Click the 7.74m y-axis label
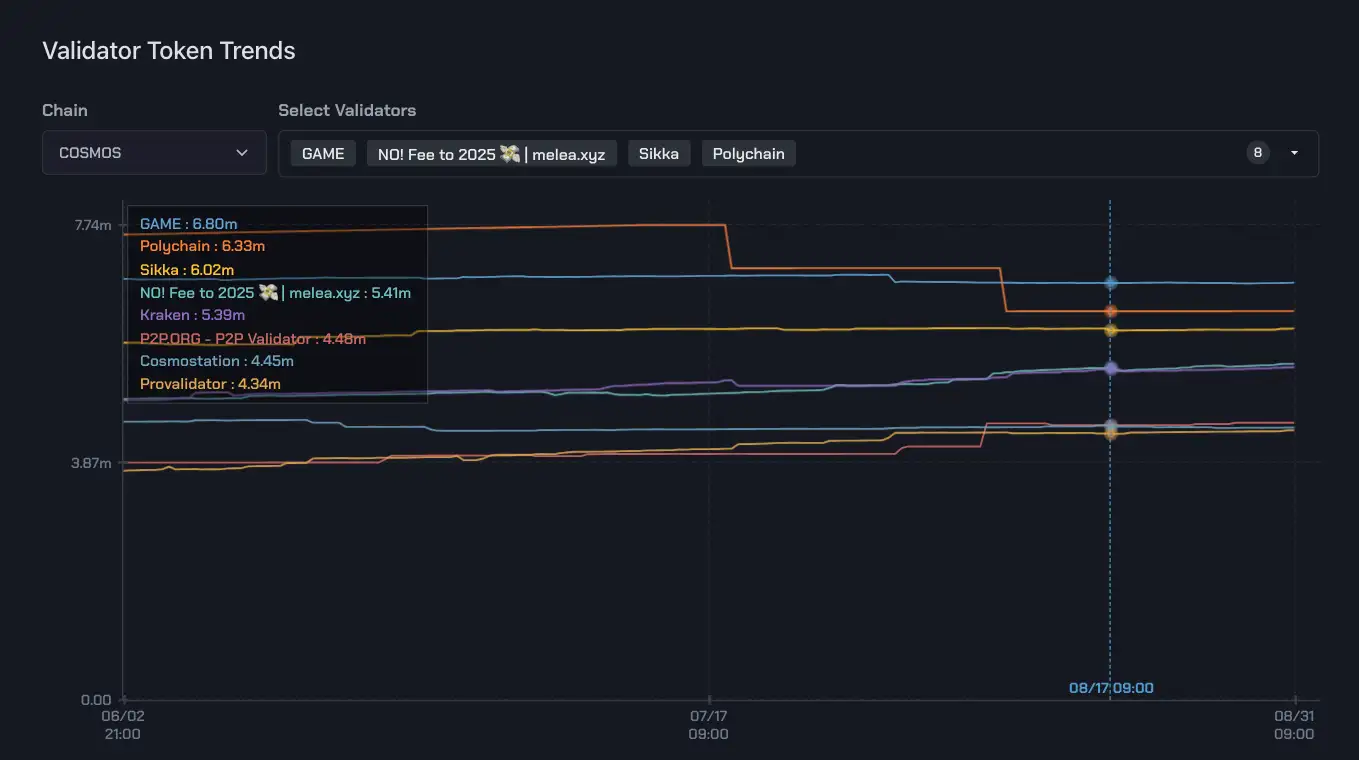Viewport: 1359px width, 760px height. pyautogui.click(x=93, y=225)
